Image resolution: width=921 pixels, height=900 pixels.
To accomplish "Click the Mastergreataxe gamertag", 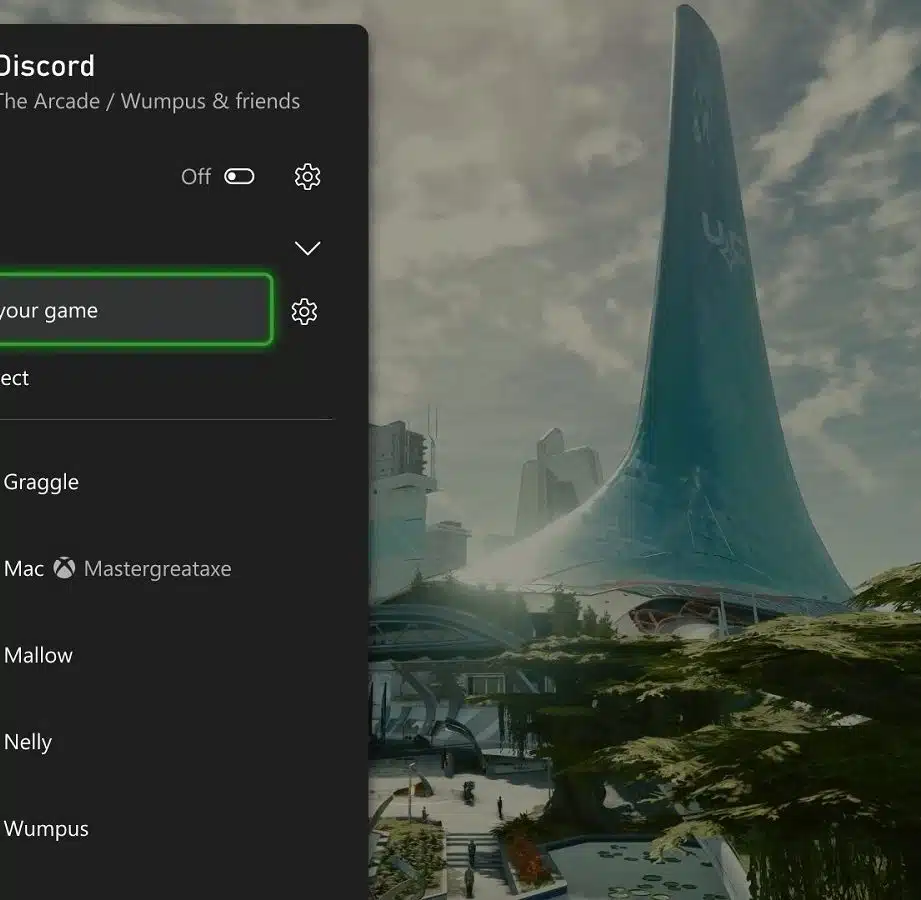I will point(157,569).
